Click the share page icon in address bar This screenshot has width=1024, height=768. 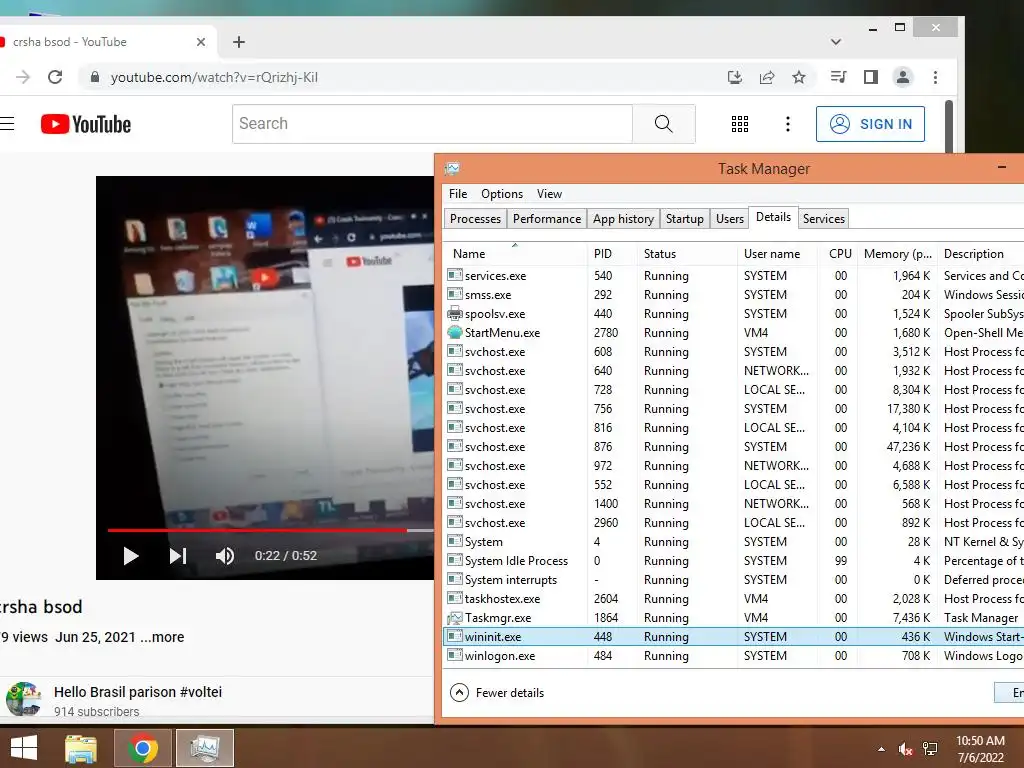[767, 77]
